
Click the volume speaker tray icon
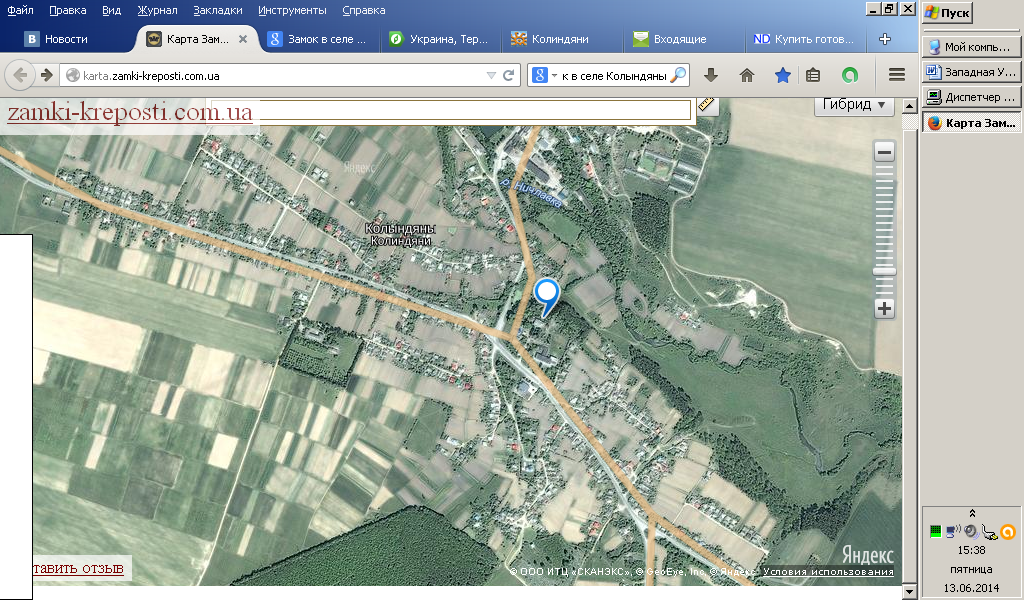971,532
